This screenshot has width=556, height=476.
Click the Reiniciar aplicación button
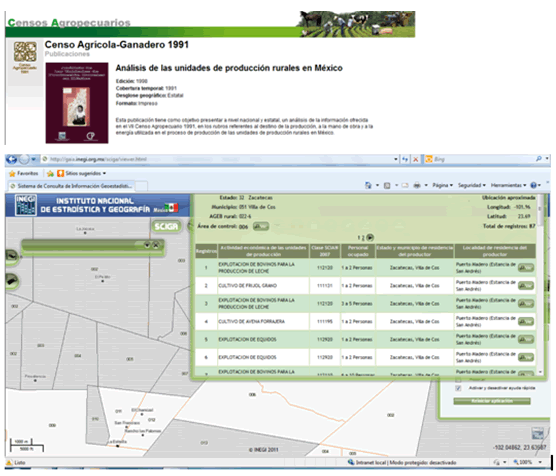tap(492, 401)
